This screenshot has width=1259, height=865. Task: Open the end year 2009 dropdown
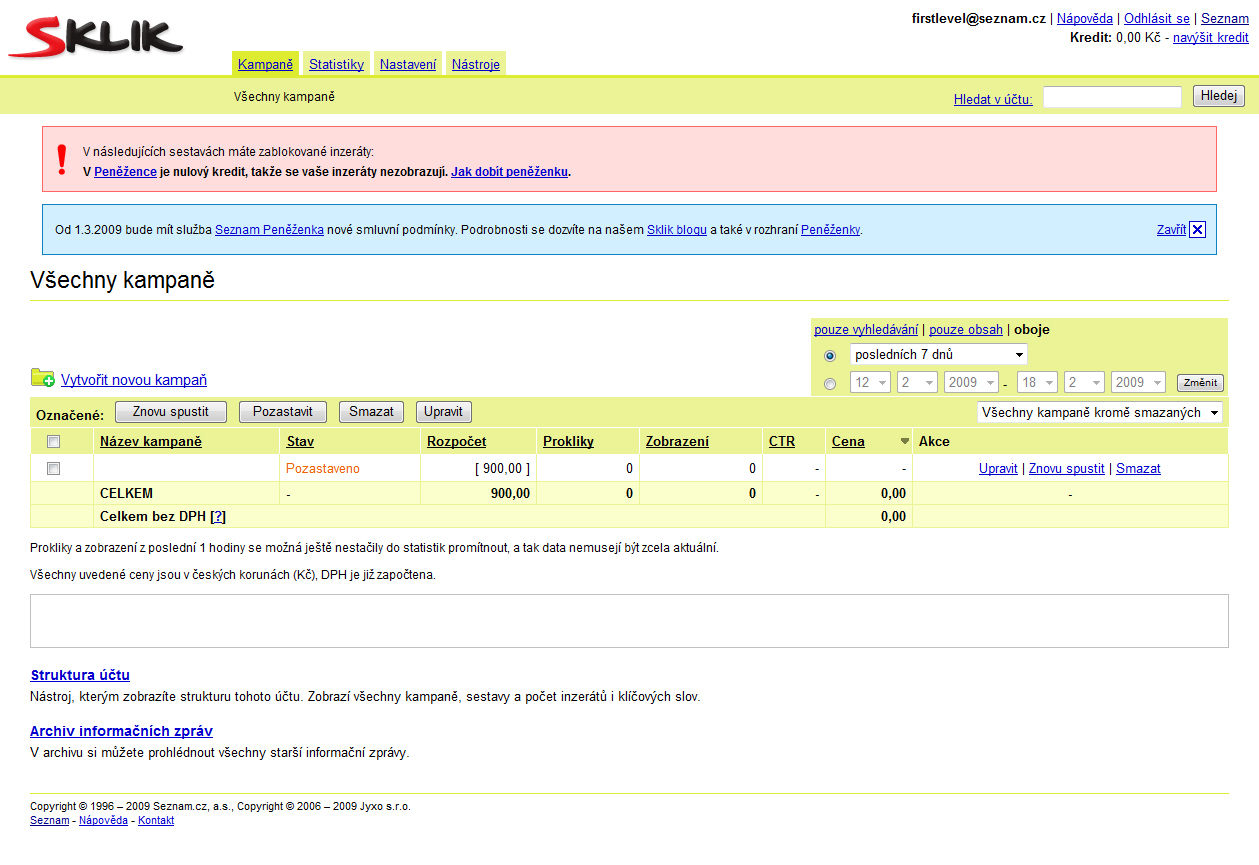pos(1138,382)
